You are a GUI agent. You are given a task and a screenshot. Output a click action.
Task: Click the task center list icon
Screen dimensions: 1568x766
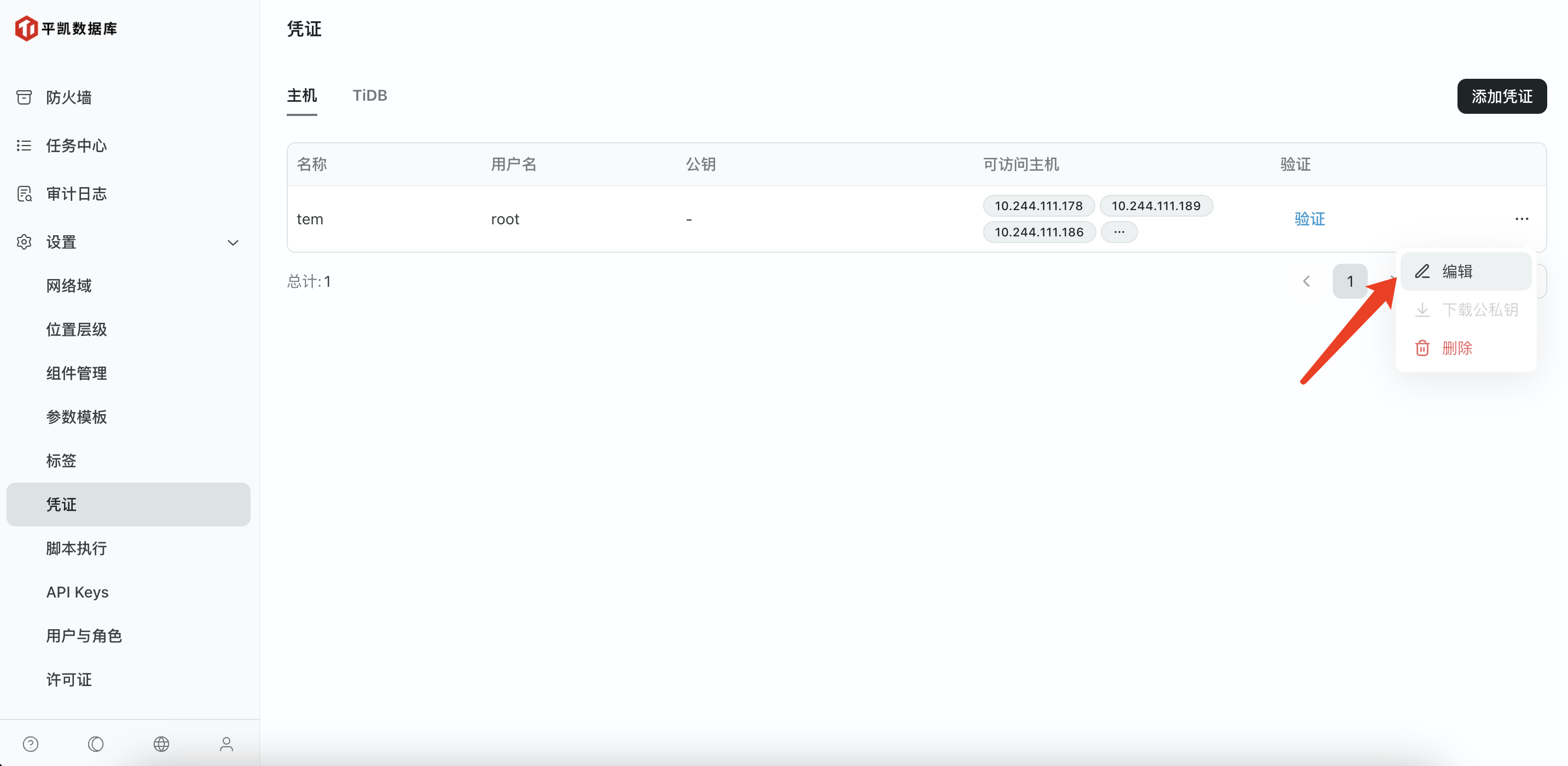24,146
